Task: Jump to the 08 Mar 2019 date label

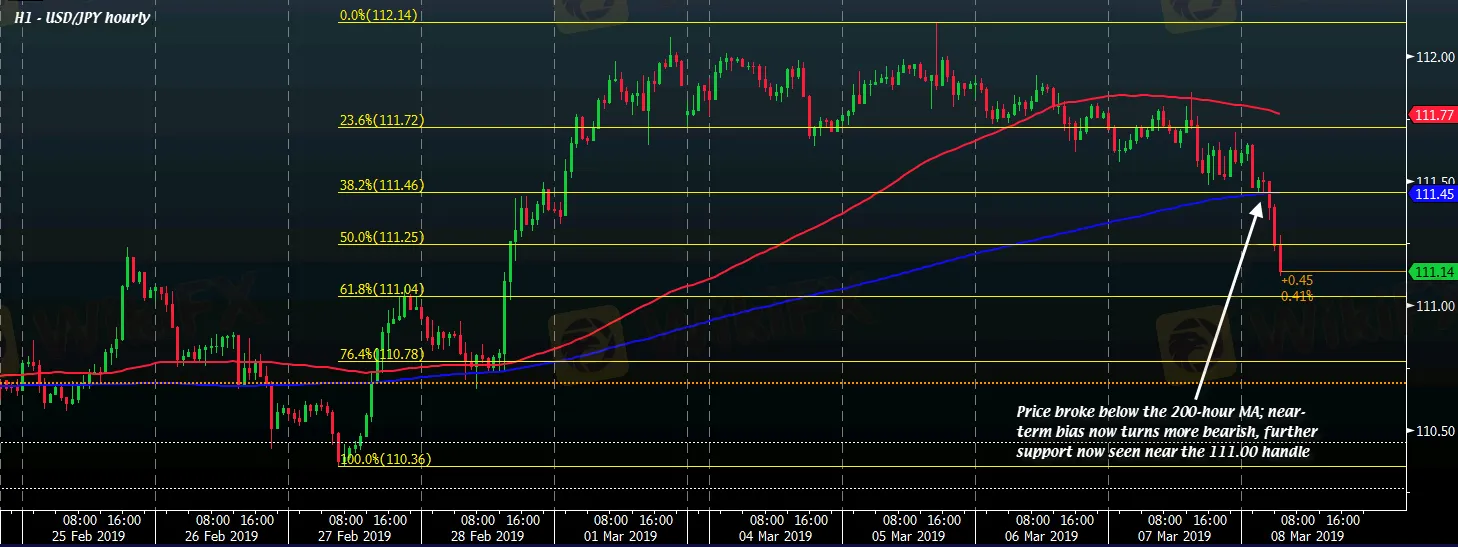Action: point(1317,536)
